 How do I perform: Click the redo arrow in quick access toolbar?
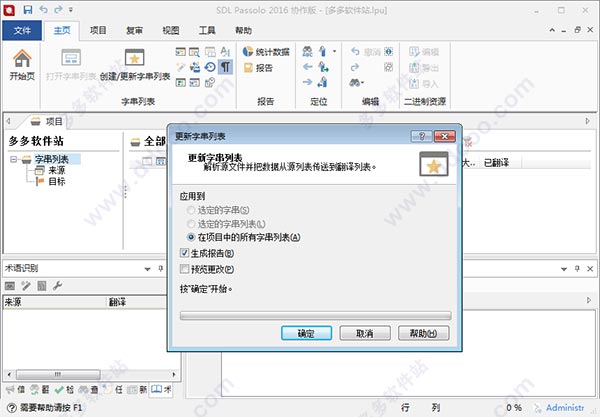pyautogui.click(x=58, y=10)
